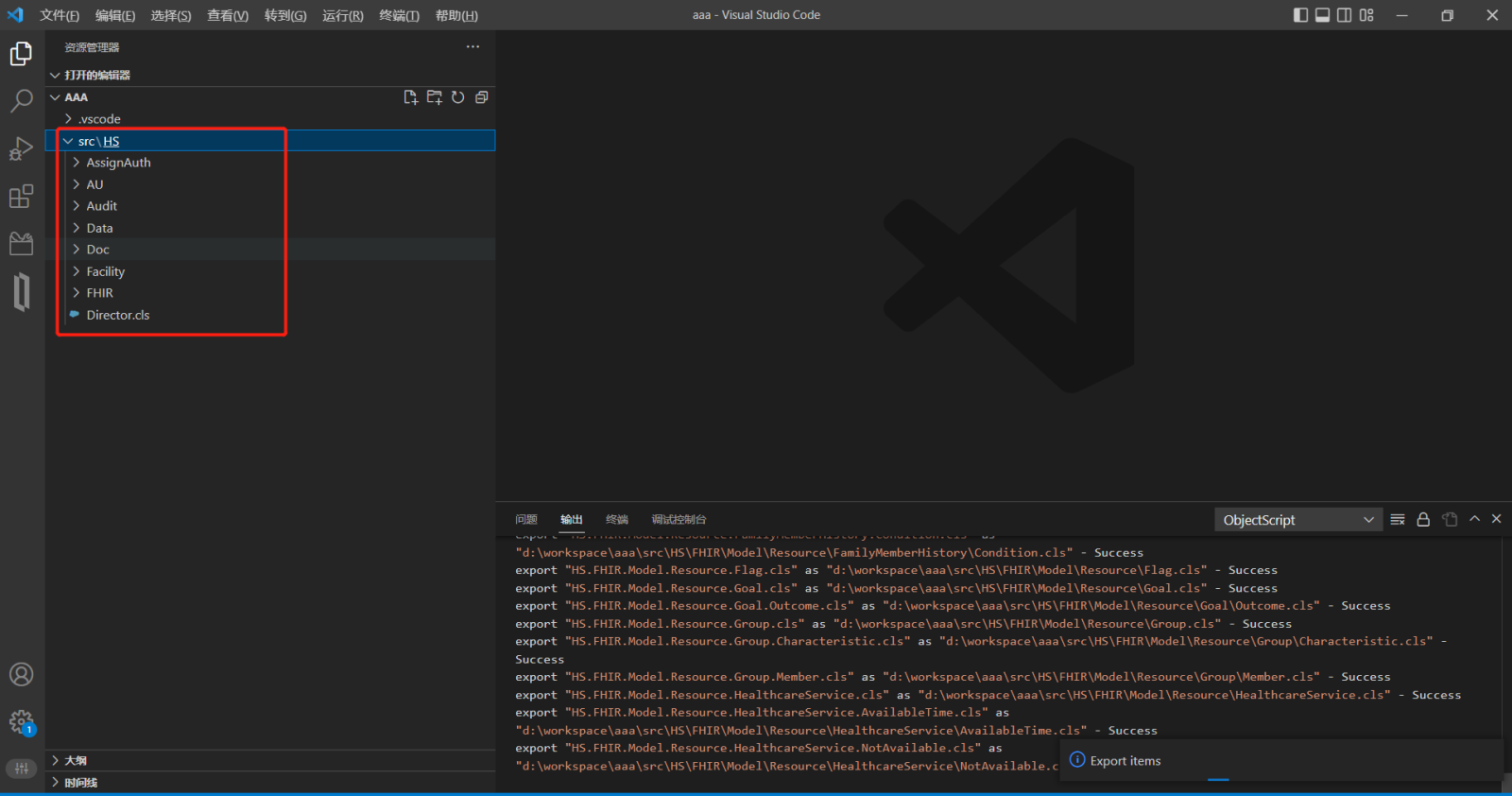Switch to the 问题 panel tab

pos(526,519)
